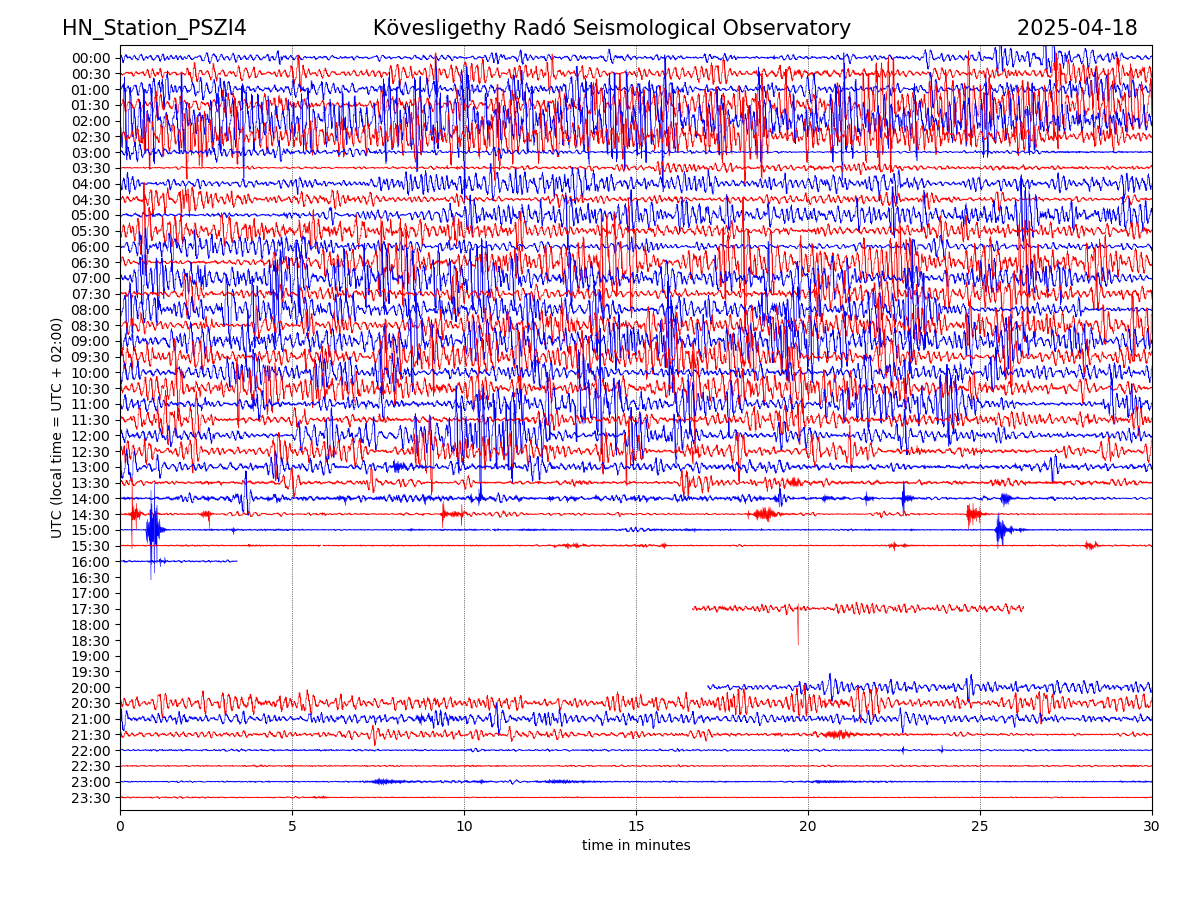Click the 20 tick on the x-axis
This screenshot has height=900, width=1200.
point(808,827)
